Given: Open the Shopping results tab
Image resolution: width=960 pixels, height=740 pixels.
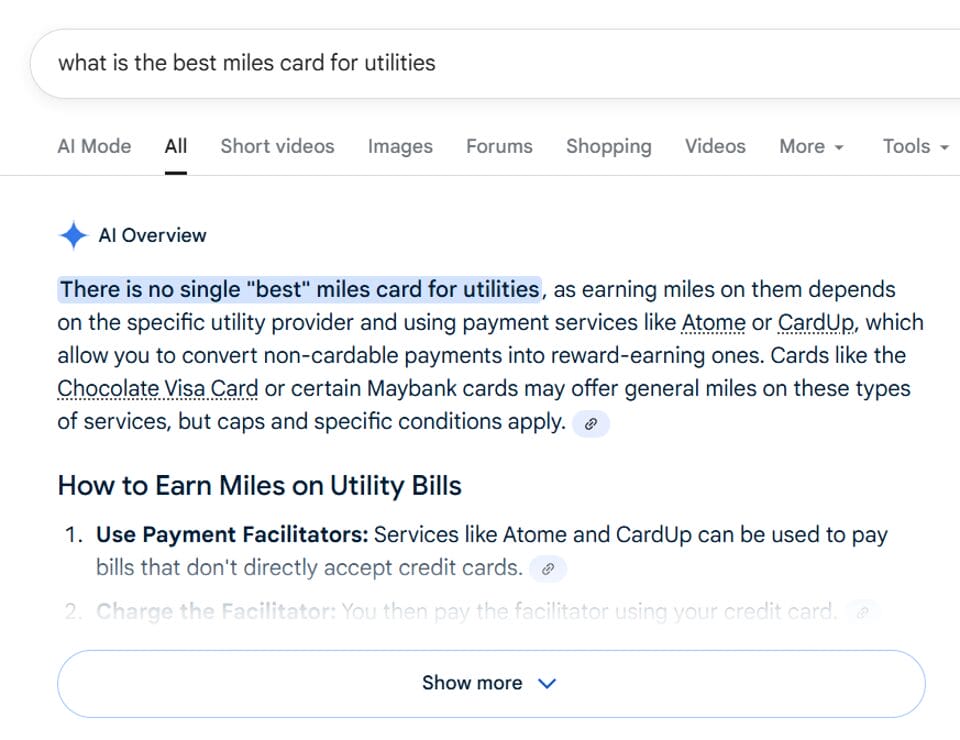Looking at the screenshot, I should 608,147.
